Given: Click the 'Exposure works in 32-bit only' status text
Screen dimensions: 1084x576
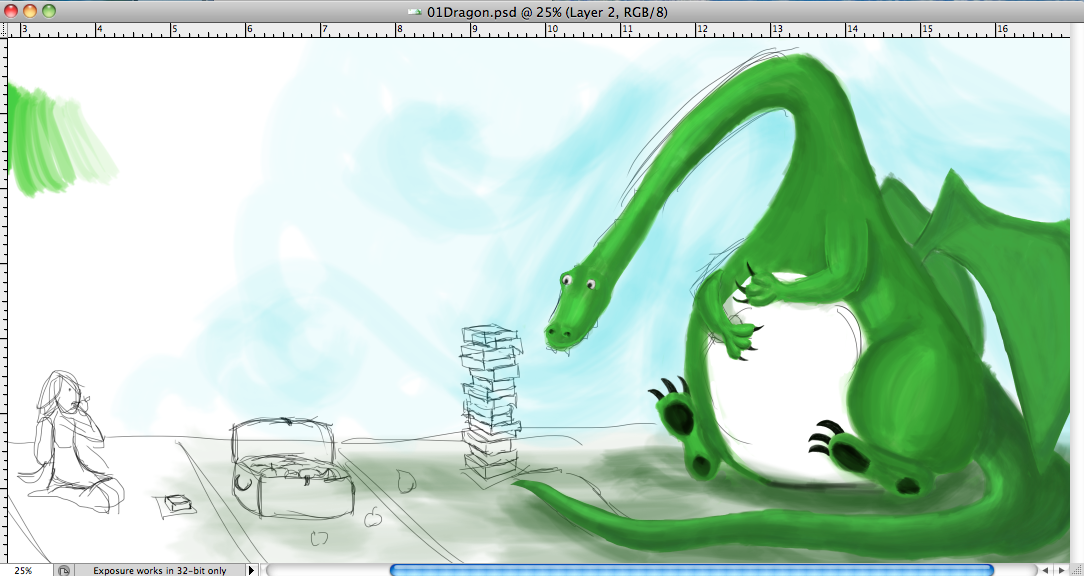Looking at the screenshot, I should click(x=159, y=570).
